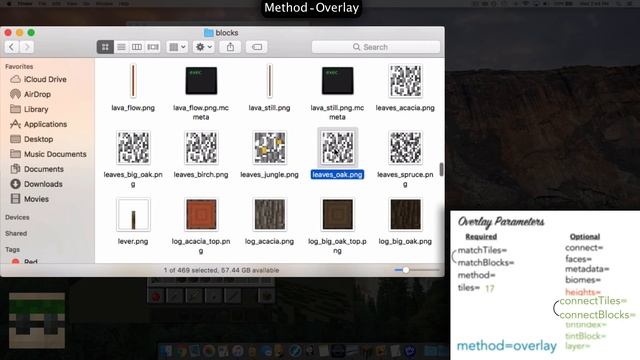Go back with the Finder back arrow

(12, 47)
